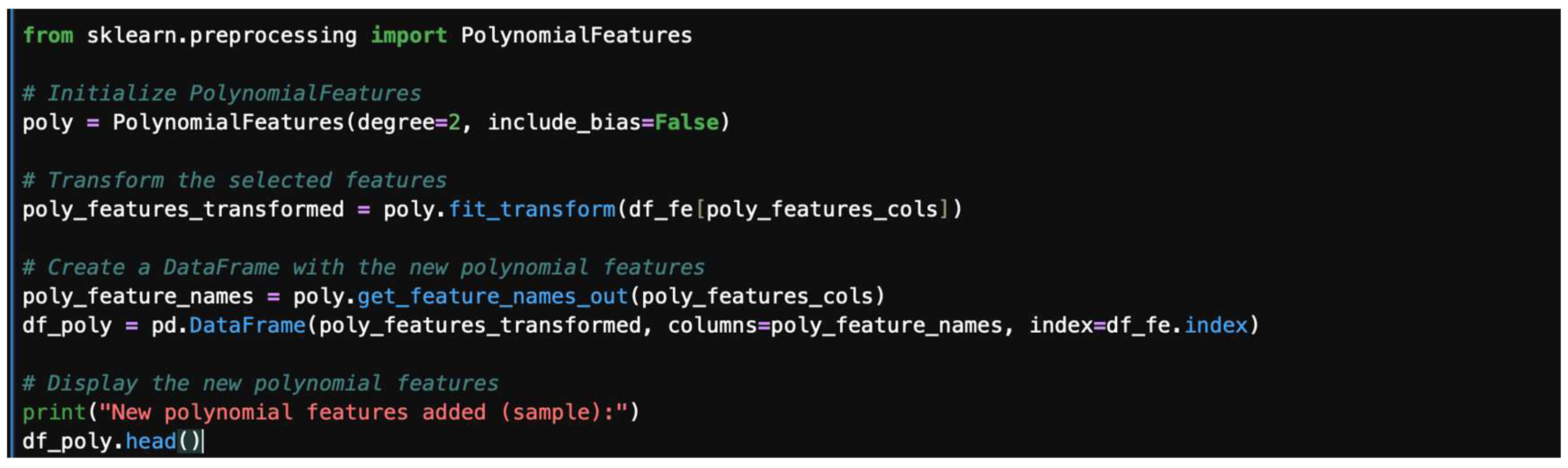Click the 'get_feature_names_out' method
The width and height of the screenshot is (1568, 468).
pos(492,296)
